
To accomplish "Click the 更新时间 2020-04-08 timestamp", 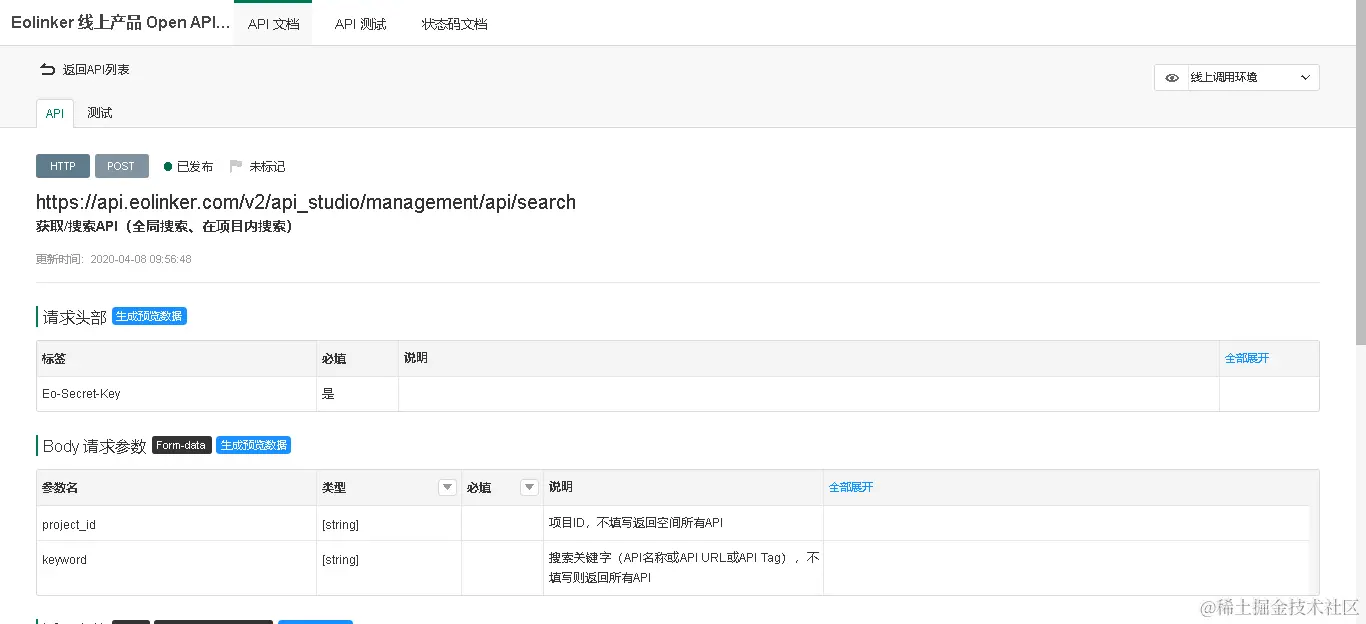I will click(114, 259).
